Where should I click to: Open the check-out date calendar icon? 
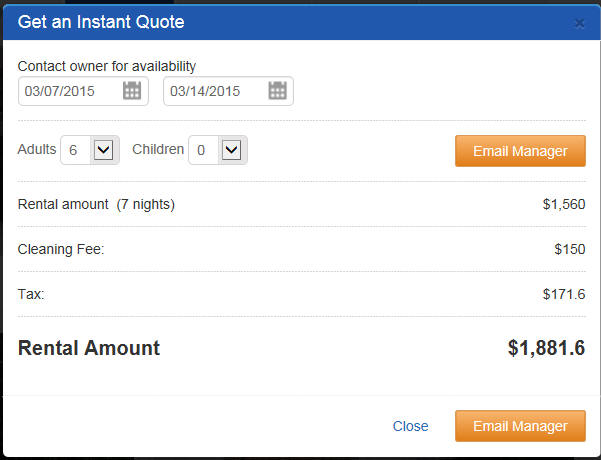pyautogui.click(x=278, y=91)
